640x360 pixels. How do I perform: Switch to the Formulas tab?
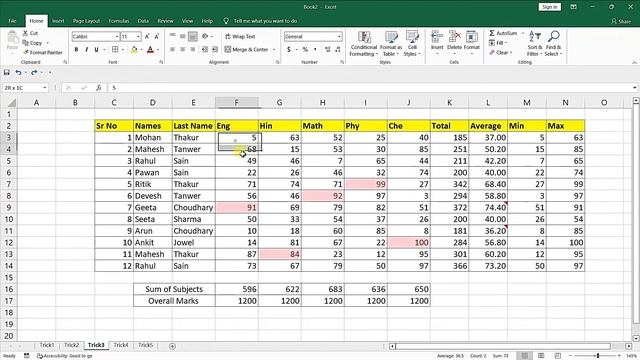pyautogui.click(x=118, y=21)
